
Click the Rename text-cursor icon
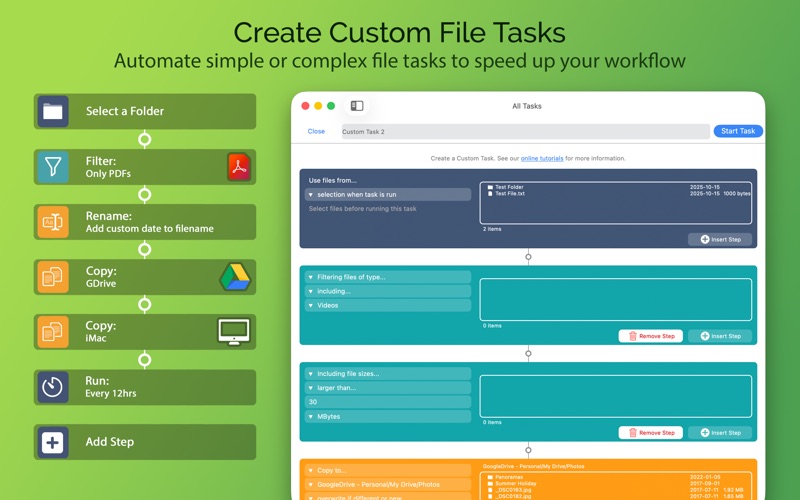(53, 222)
